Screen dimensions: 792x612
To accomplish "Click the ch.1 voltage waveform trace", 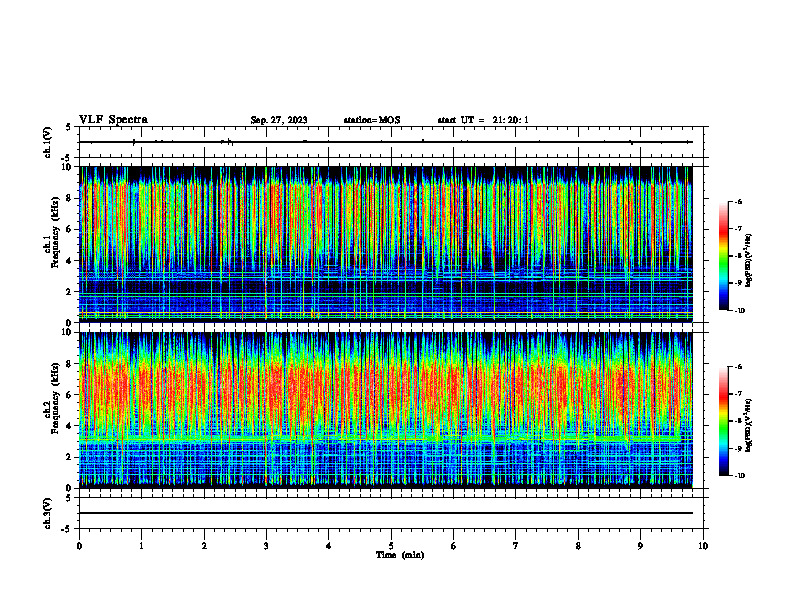I will click(x=386, y=142).
